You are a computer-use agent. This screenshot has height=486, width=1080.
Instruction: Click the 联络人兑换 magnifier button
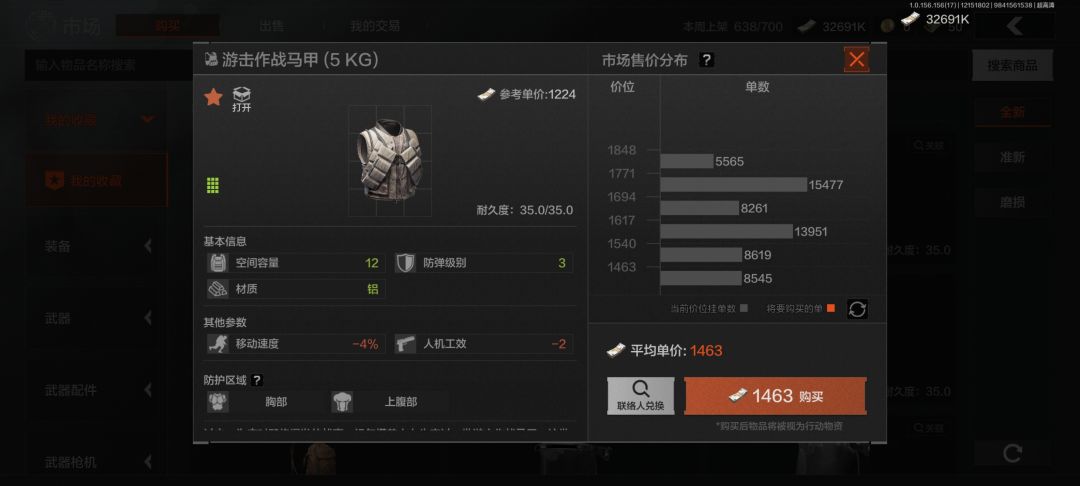641,396
